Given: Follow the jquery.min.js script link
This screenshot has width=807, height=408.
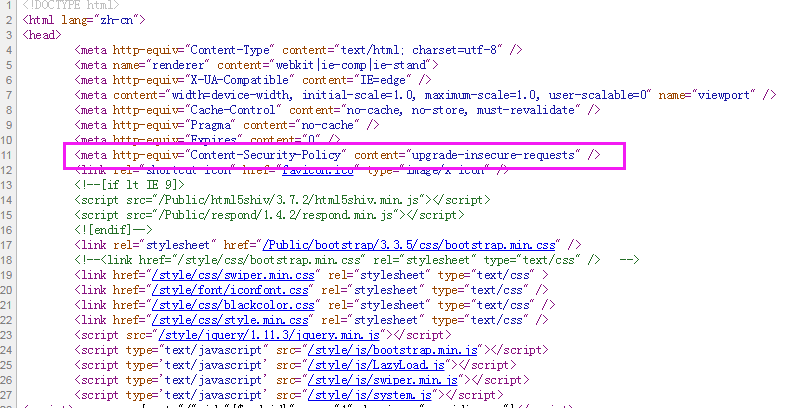Looking at the screenshot, I should tap(269, 335).
